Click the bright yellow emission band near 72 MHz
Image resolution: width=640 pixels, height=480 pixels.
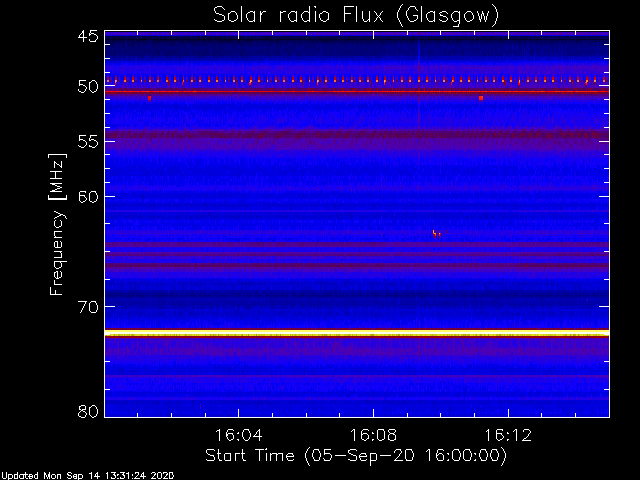pyautogui.click(x=357, y=333)
